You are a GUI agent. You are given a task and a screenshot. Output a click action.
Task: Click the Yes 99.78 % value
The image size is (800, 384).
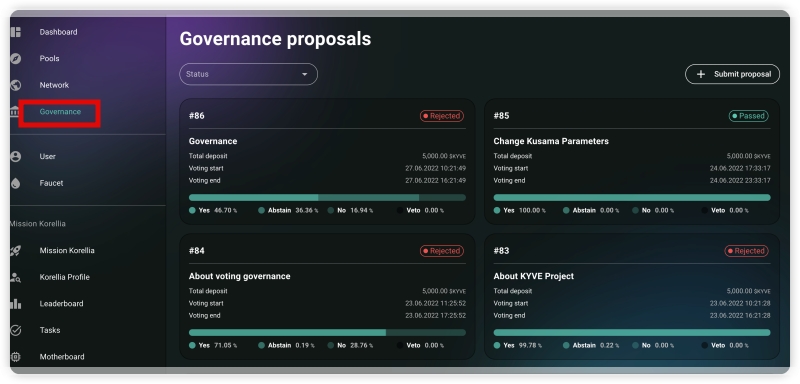pyautogui.click(x=531, y=346)
